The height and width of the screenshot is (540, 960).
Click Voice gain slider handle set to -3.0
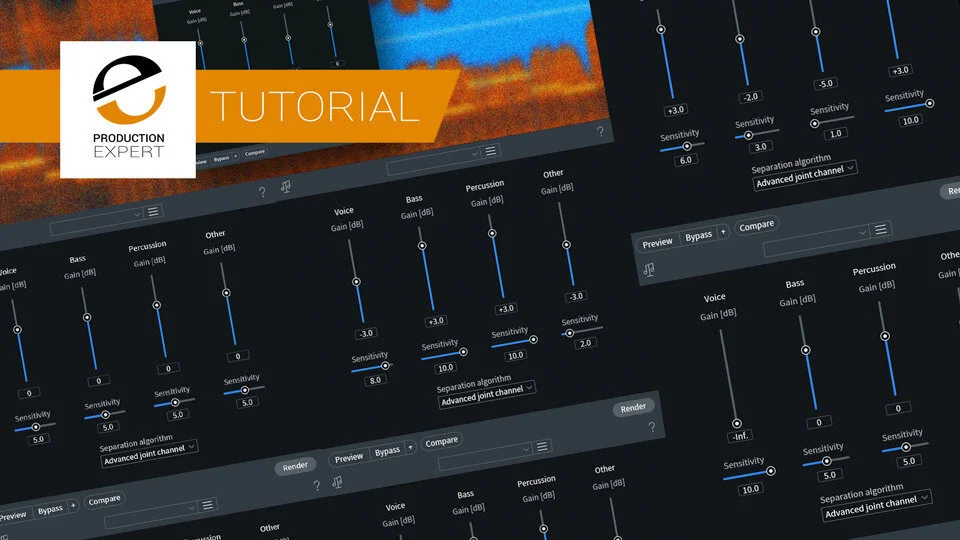(356, 282)
